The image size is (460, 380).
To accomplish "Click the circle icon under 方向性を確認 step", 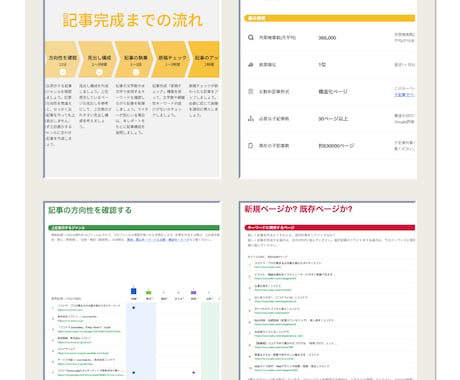I will pos(63,72).
